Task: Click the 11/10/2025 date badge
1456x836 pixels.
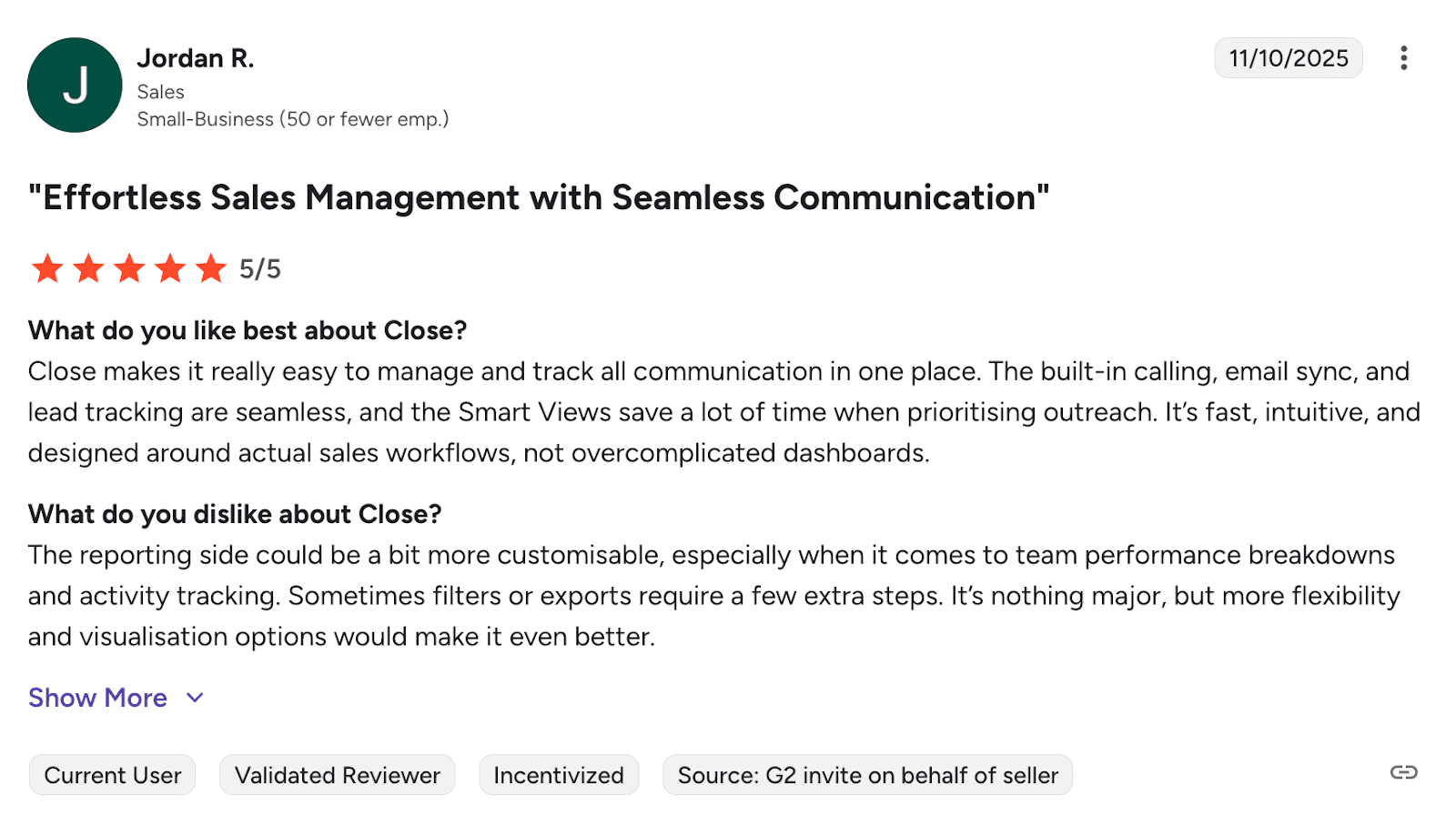Action: [x=1288, y=58]
